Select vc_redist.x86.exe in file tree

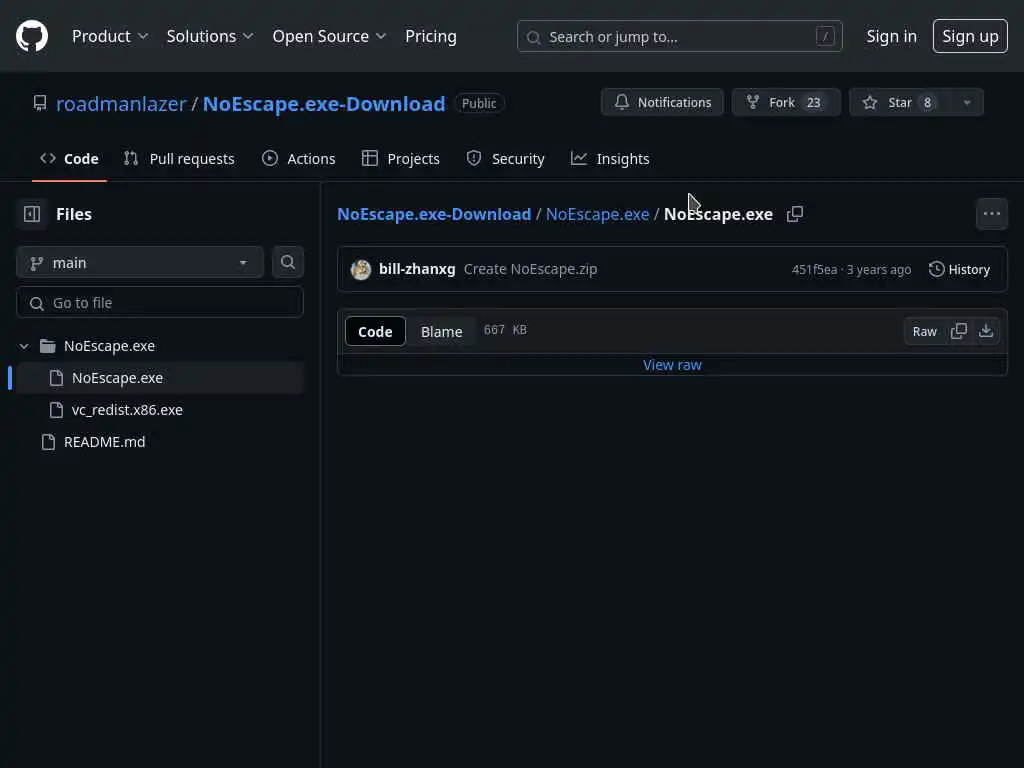click(x=127, y=410)
